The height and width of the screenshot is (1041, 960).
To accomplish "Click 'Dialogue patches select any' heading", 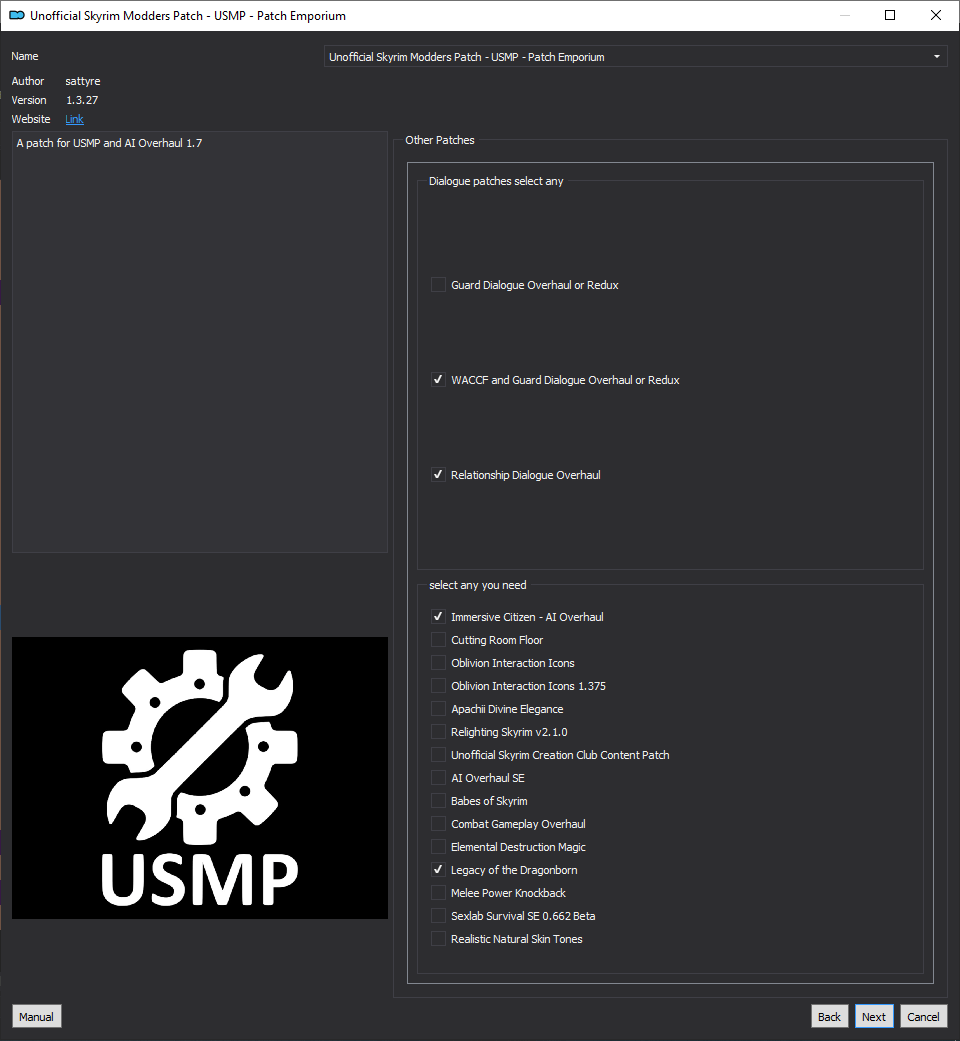I will (x=496, y=181).
